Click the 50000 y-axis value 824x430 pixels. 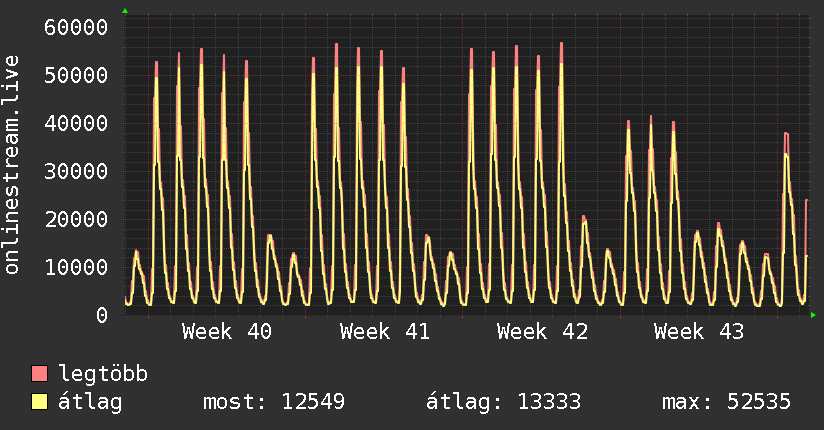(x=76, y=75)
